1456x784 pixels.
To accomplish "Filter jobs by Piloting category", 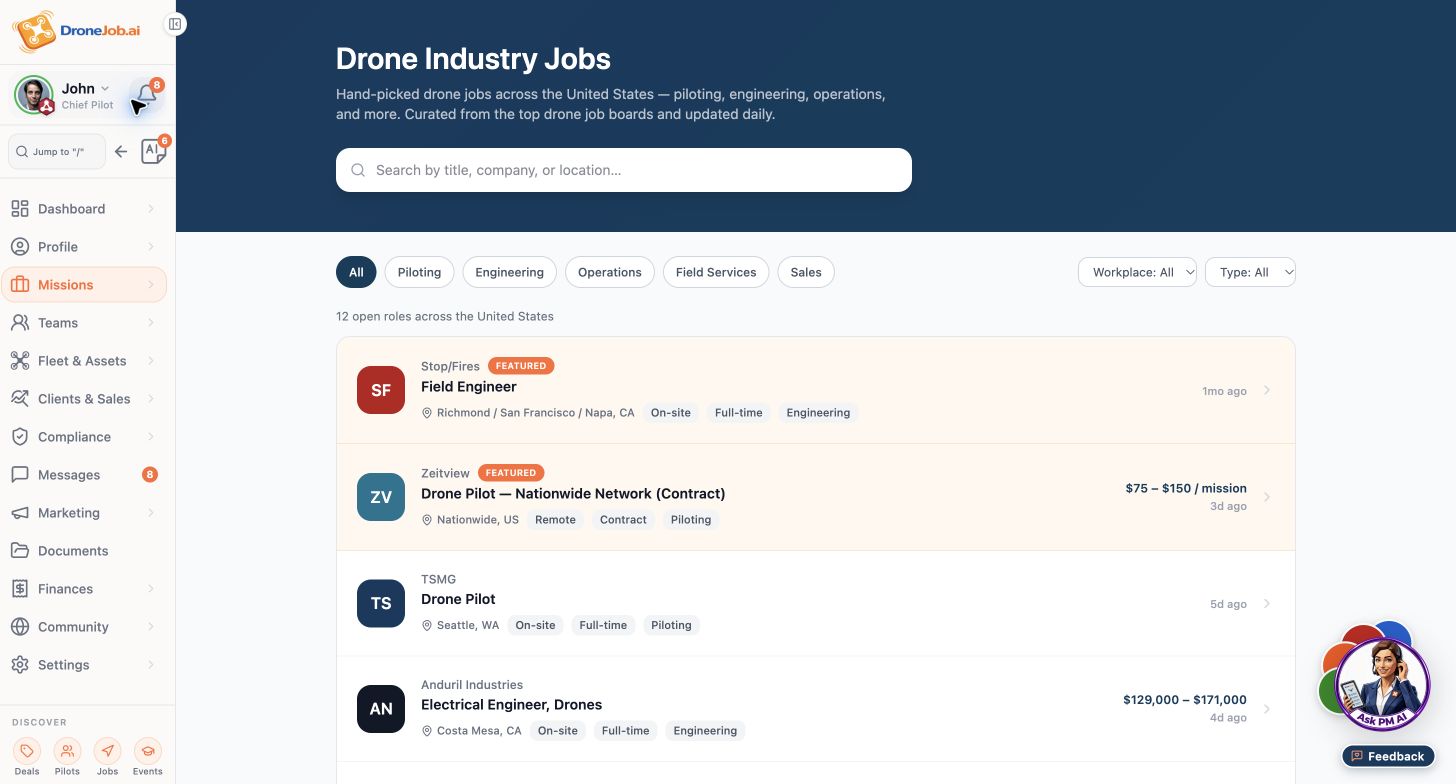I will 419,272.
